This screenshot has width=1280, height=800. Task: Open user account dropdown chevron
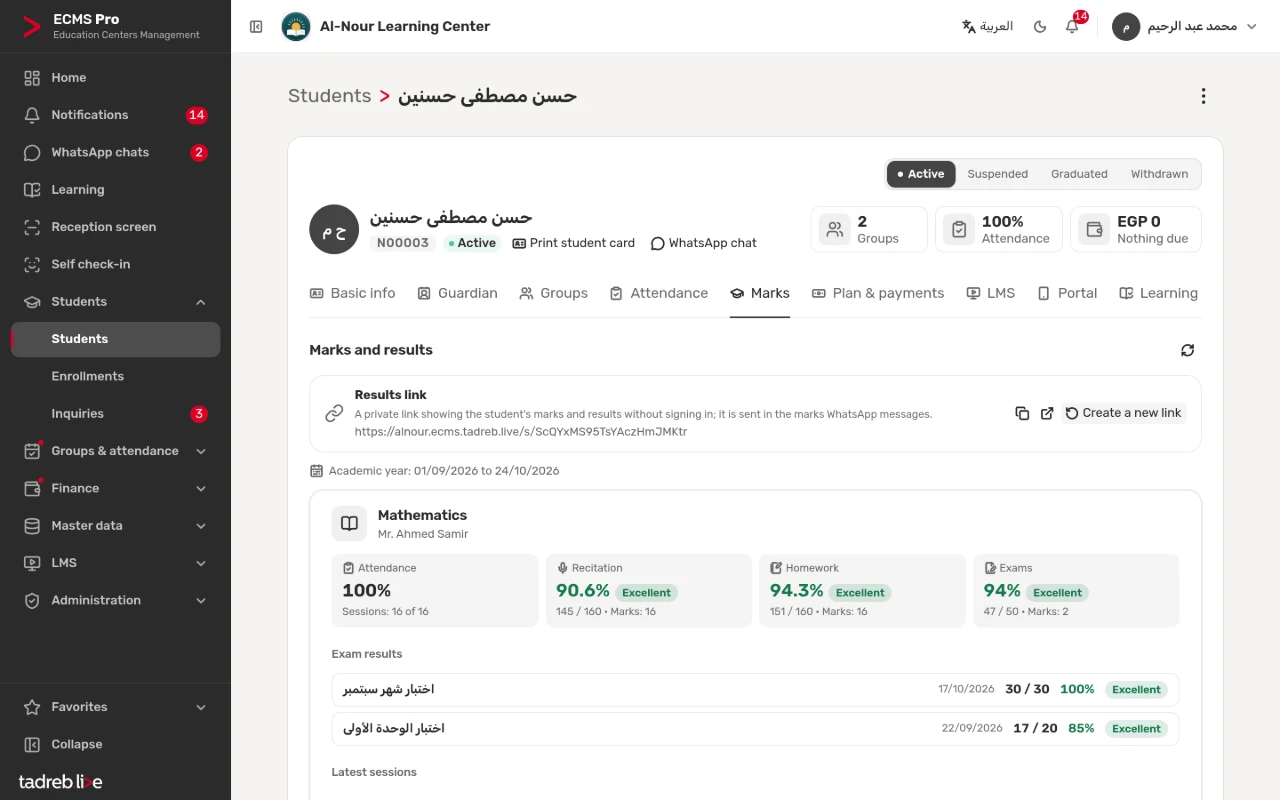(1251, 26)
